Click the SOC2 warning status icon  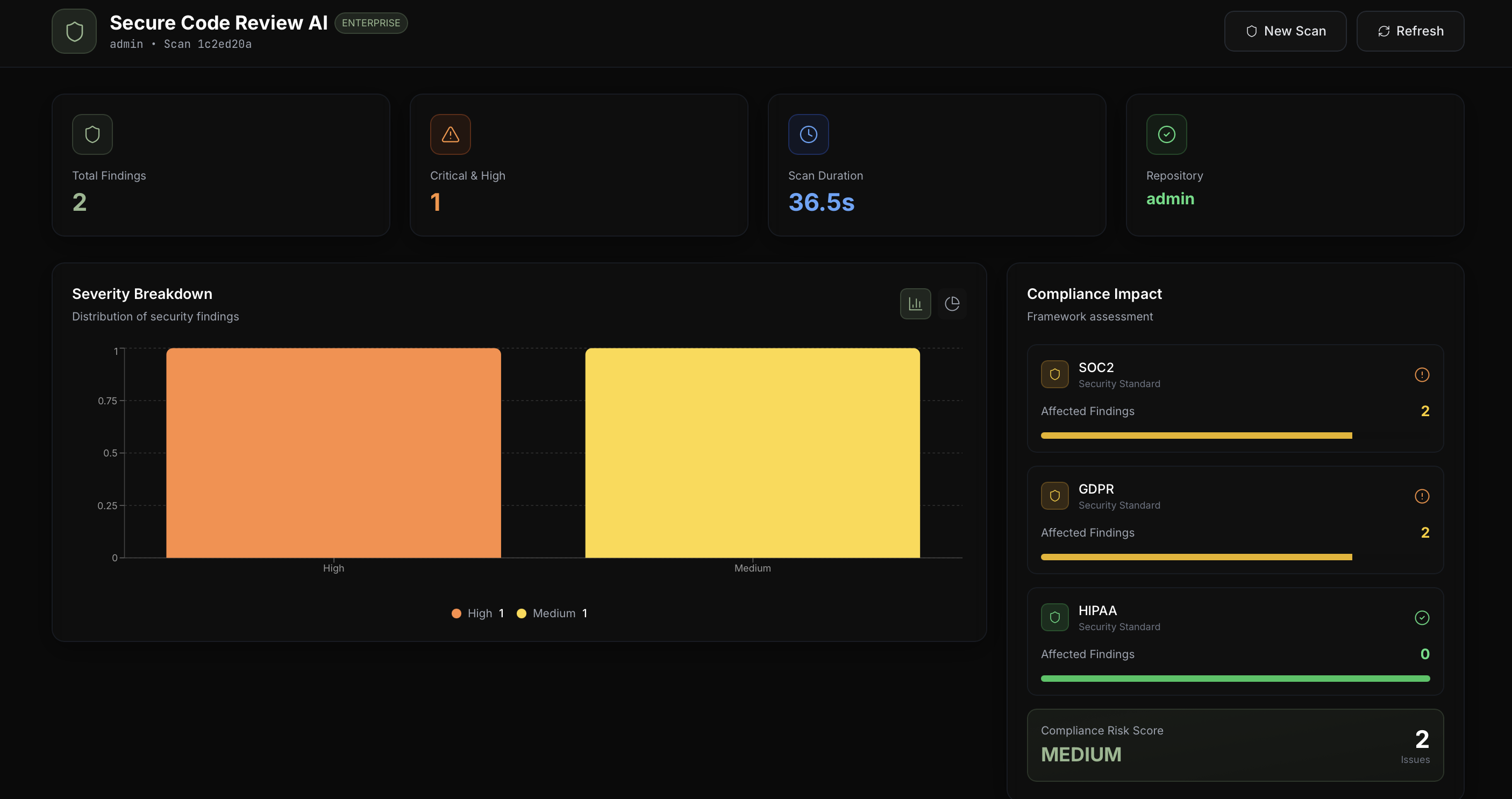click(x=1422, y=375)
